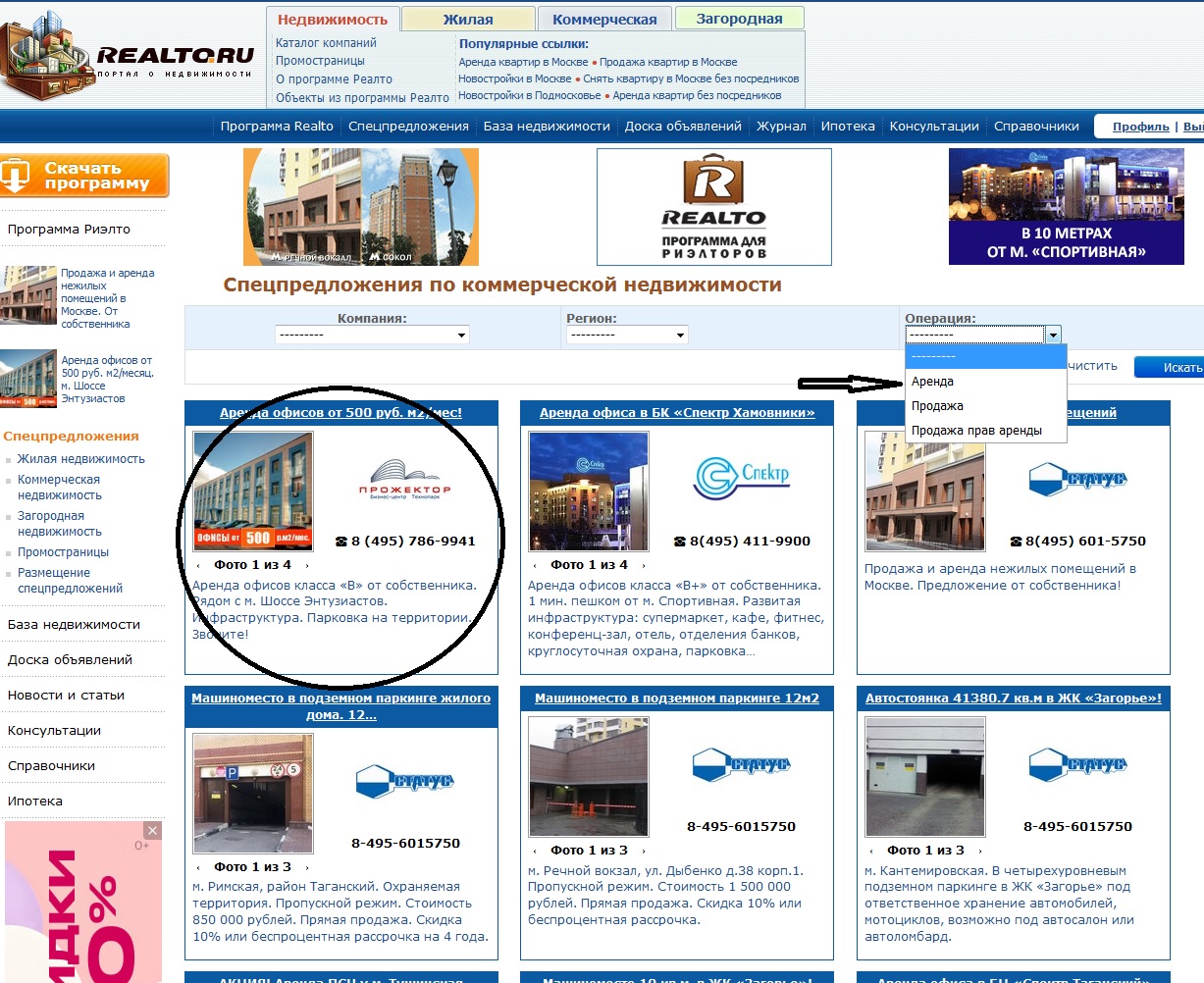Show previous photo of Спектр Хамовники listing
The image size is (1204, 983).
point(535,565)
